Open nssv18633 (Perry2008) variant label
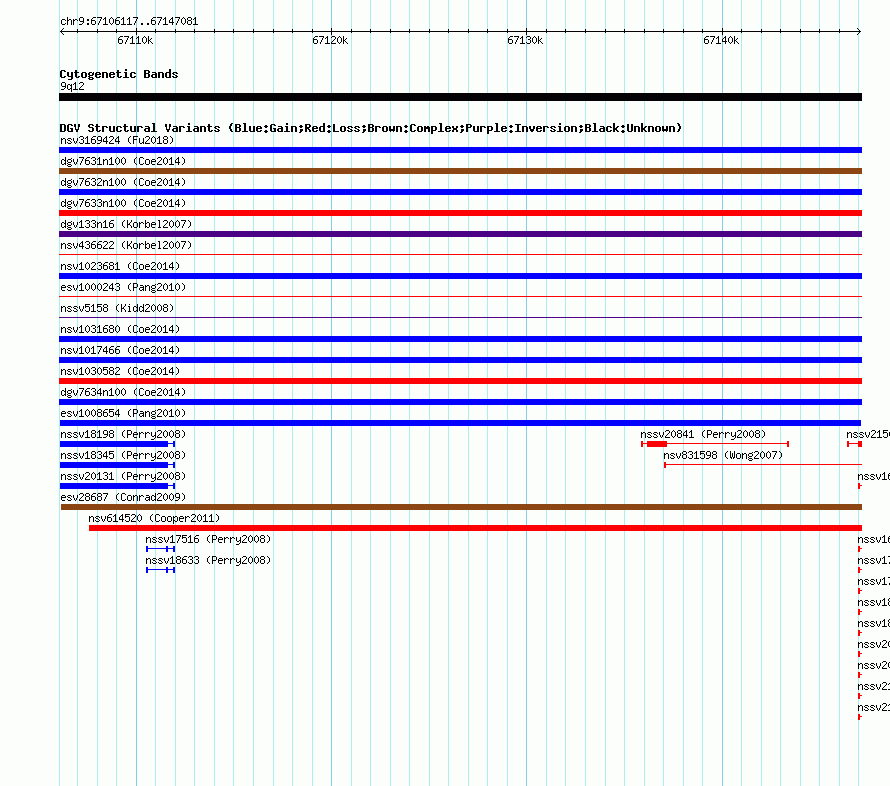The width and height of the screenshot is (890, 786). [208, 560]
